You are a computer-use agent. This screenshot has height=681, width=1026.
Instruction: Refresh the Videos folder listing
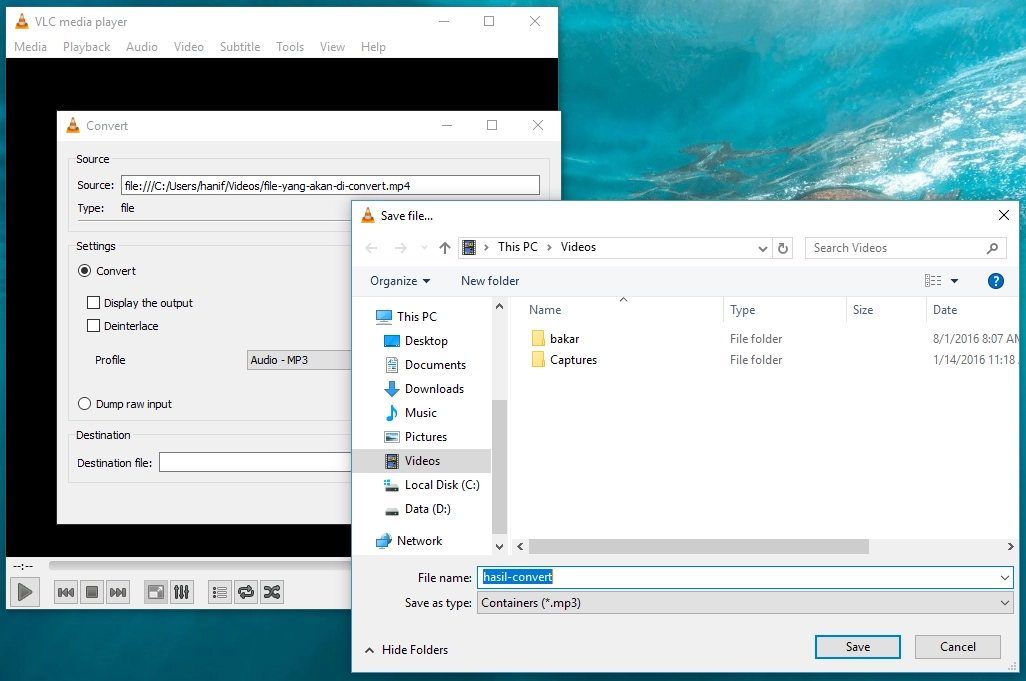[783, 248]
